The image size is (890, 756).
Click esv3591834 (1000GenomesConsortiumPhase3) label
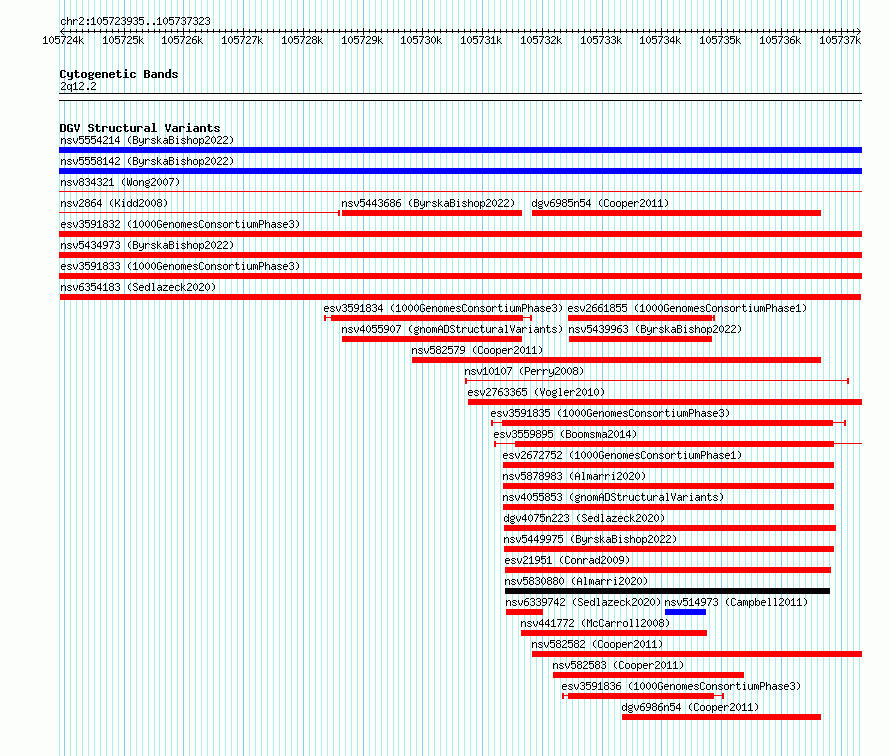click(x=443, y=308)
